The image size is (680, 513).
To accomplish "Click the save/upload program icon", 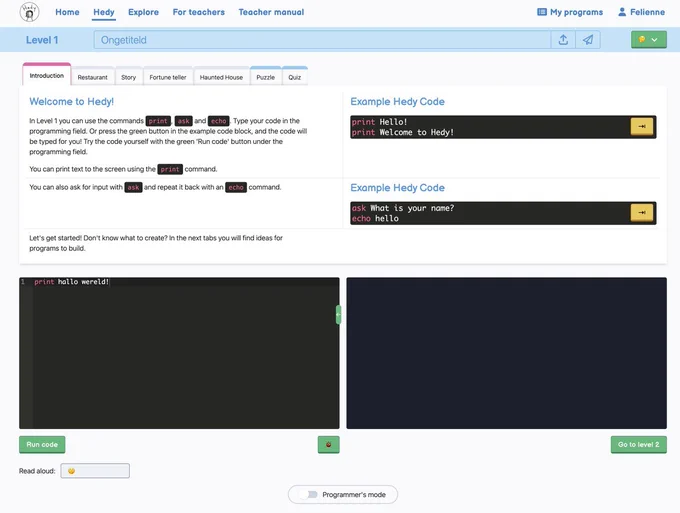I will click(563, 40).
